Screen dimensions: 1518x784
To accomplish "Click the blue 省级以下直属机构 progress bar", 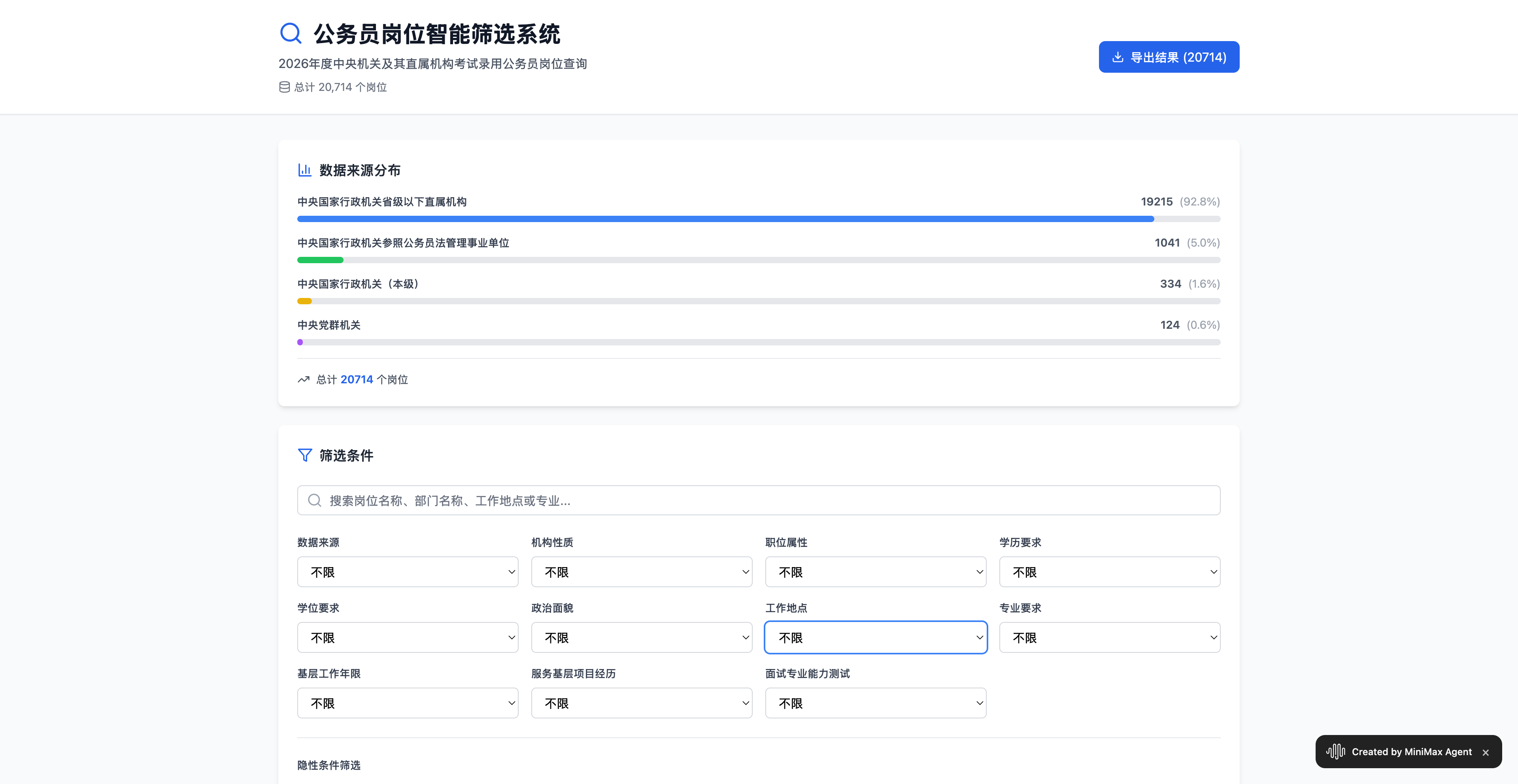I will [725, 219].
